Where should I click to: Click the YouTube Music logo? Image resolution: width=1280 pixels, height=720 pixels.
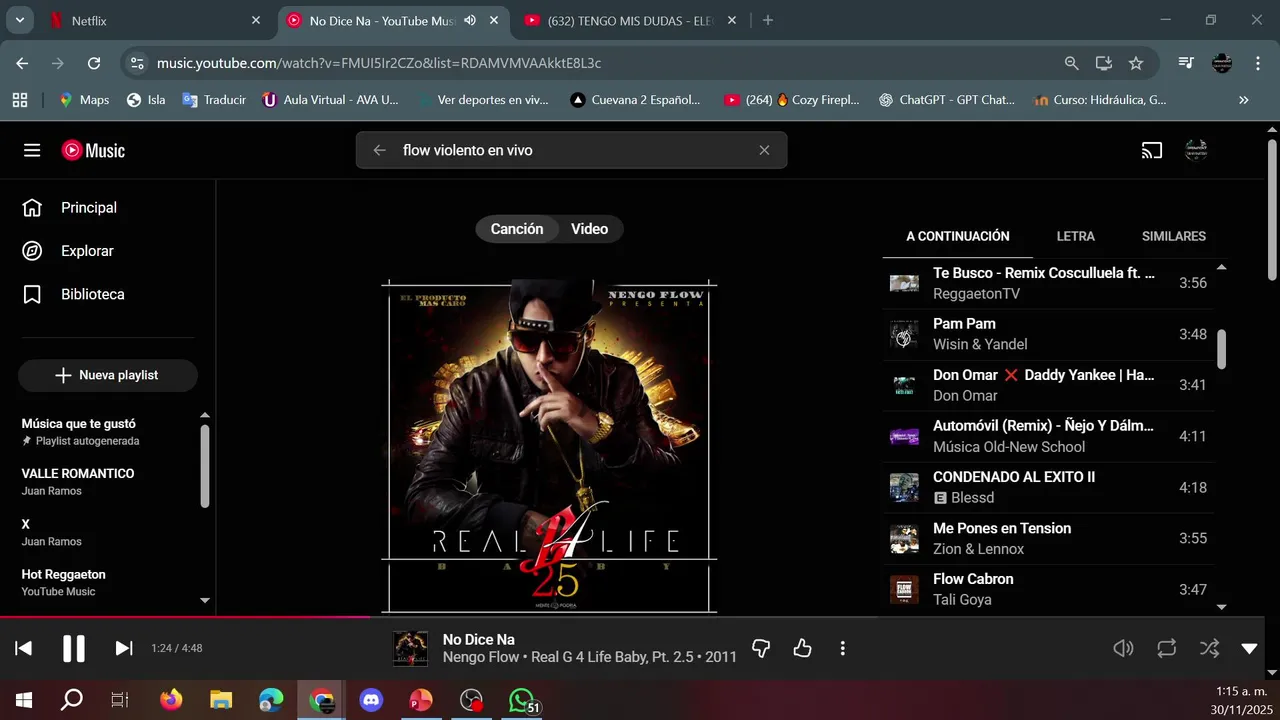(x=93, y=150)
